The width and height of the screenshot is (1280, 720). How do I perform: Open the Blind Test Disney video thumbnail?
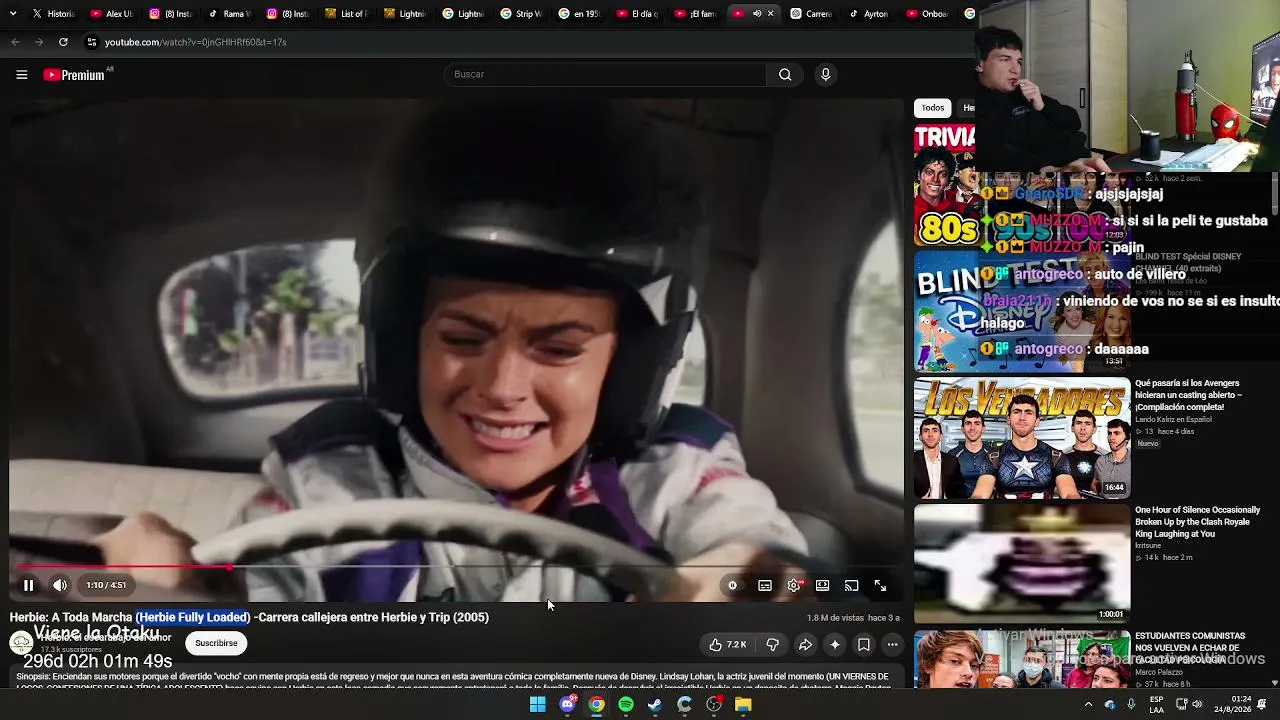pyautogui.click(x=1022, y=311)
